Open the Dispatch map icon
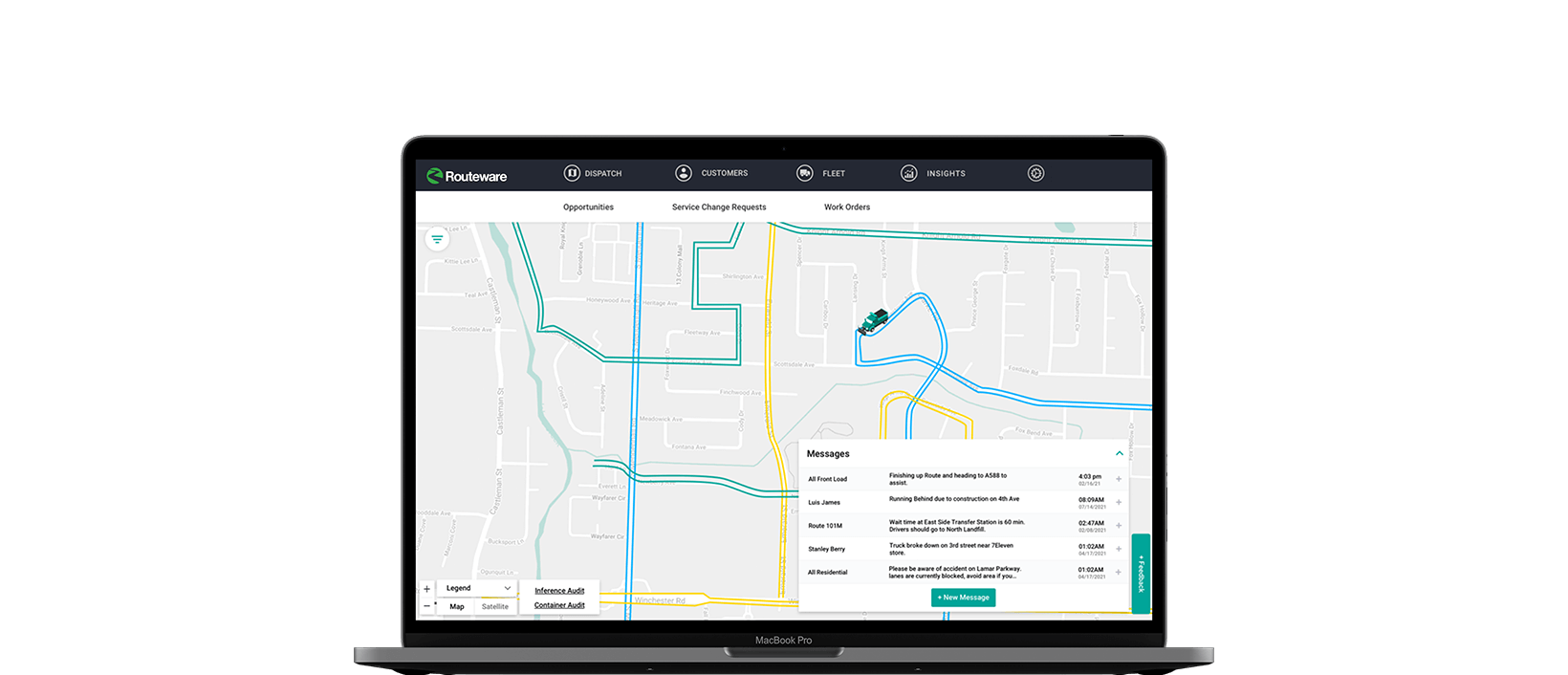 [572, 173]
